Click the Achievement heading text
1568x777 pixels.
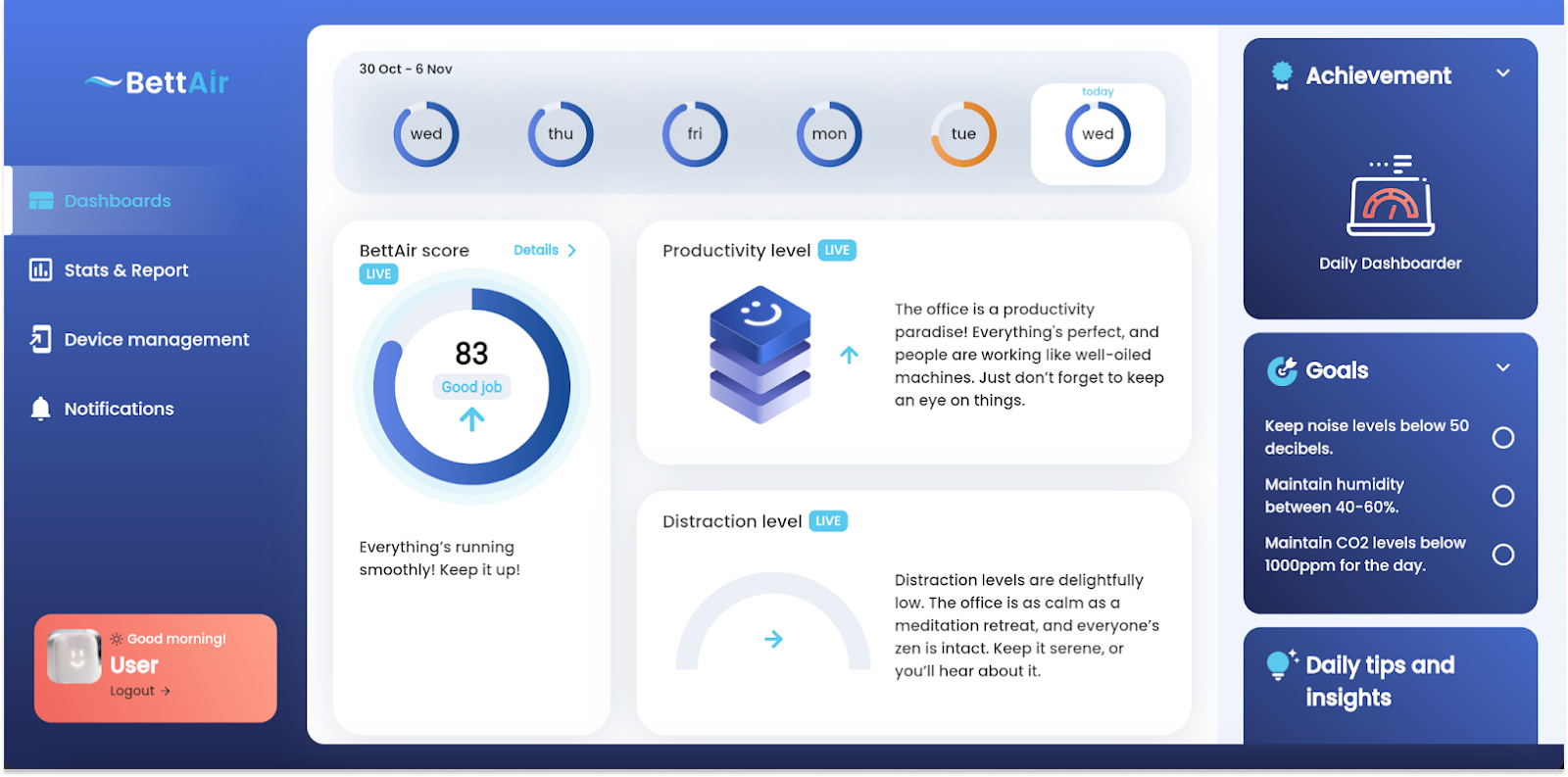(x=1378, y=75)
